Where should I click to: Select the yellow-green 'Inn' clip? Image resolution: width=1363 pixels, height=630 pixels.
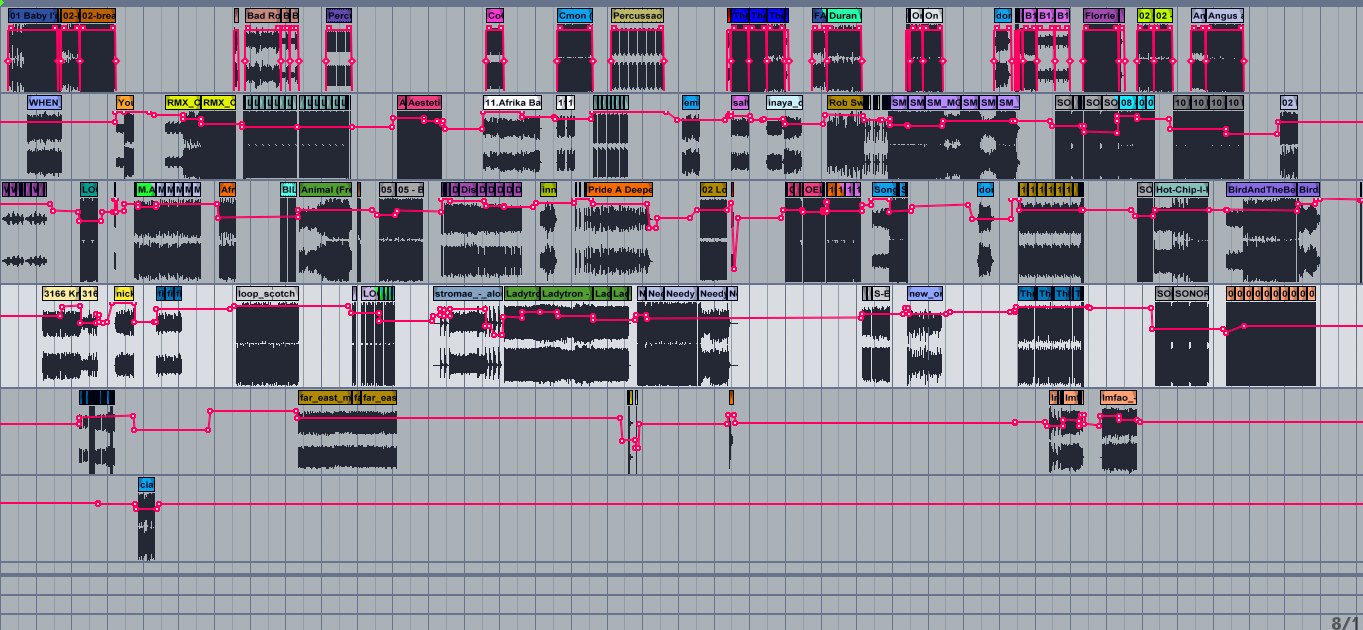pos(548,189)
